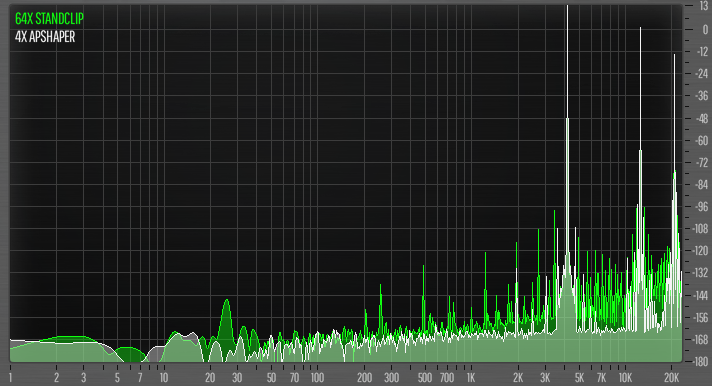Viewport: 712px width, 386px height.
Task: Click the 2K frequency axis label
Action: point(518,377)
